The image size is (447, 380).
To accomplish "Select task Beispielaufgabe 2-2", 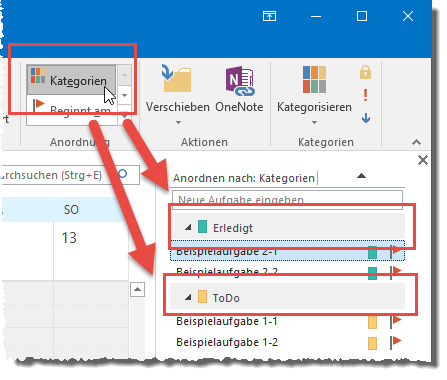I will [287, 272].
